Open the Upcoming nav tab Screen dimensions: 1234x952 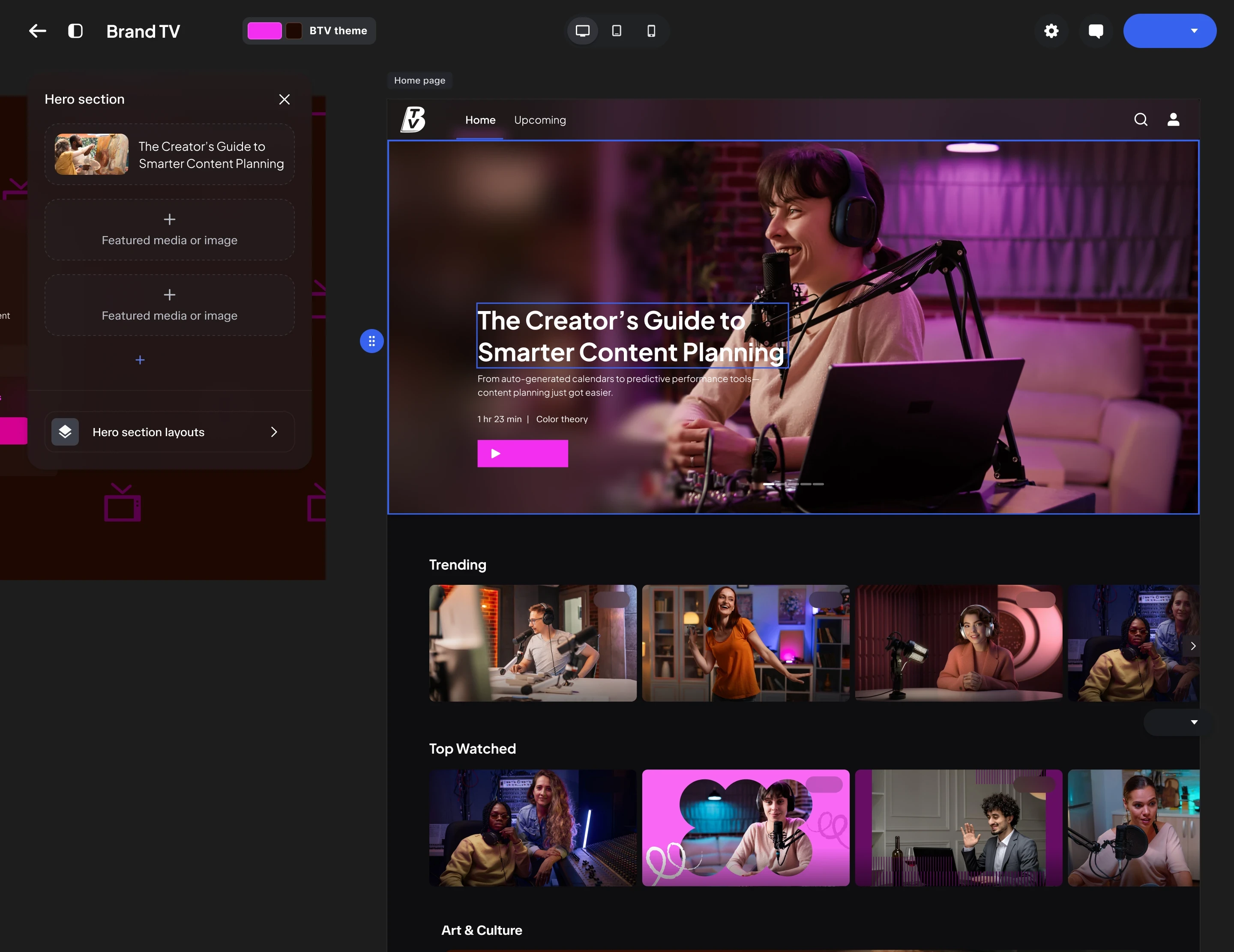click(x=539, y=120)
